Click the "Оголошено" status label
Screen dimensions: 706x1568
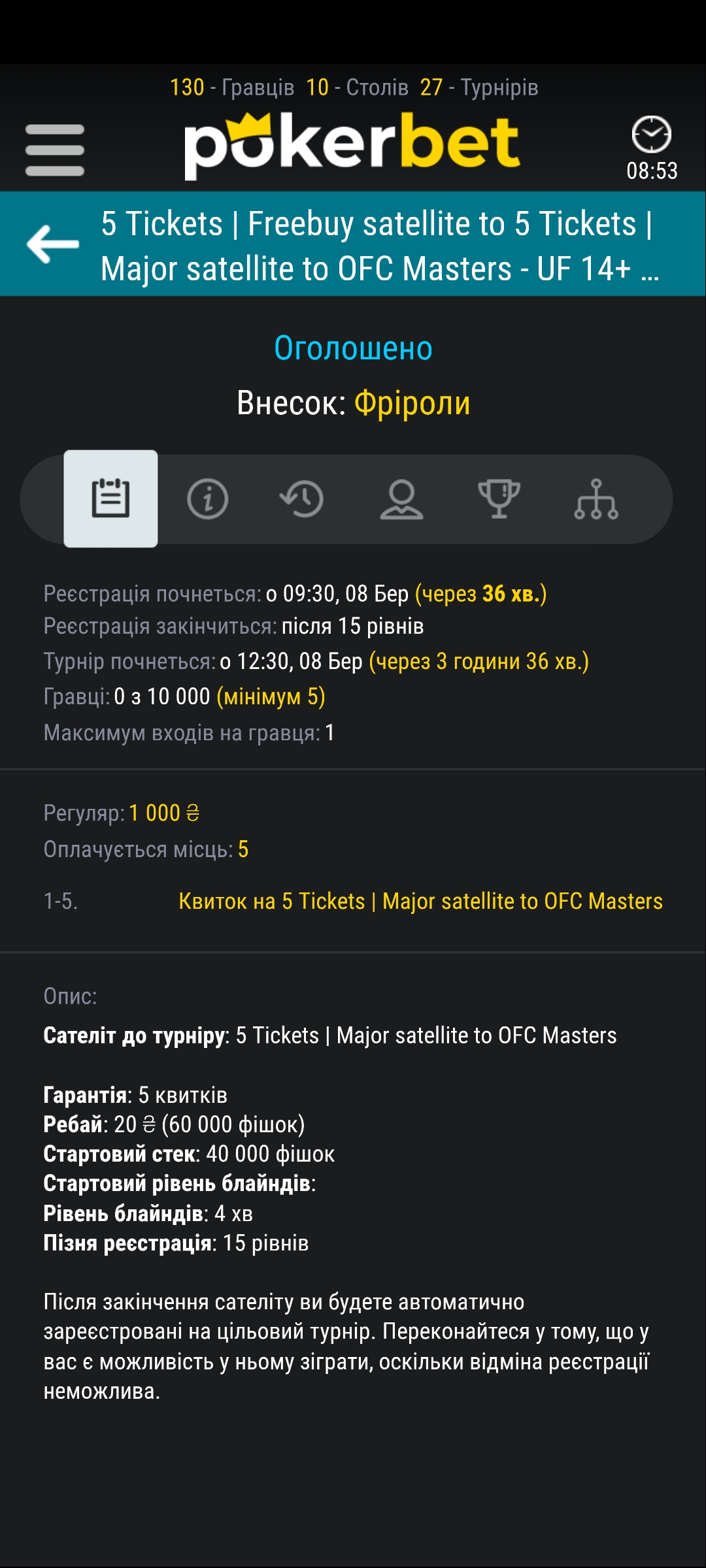[x=353, y=348]
